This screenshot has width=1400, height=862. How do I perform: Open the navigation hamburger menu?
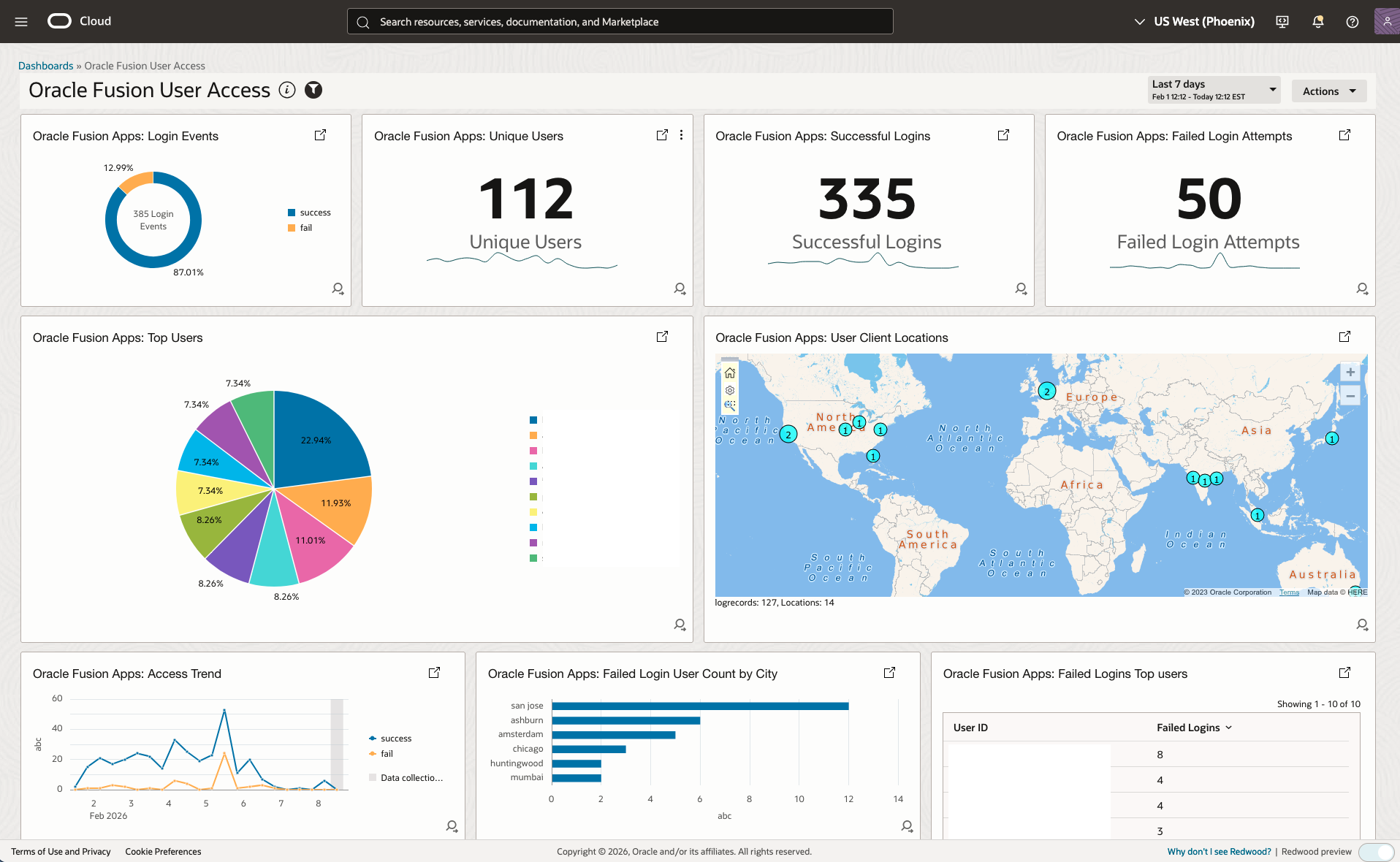tap(20, 21)
